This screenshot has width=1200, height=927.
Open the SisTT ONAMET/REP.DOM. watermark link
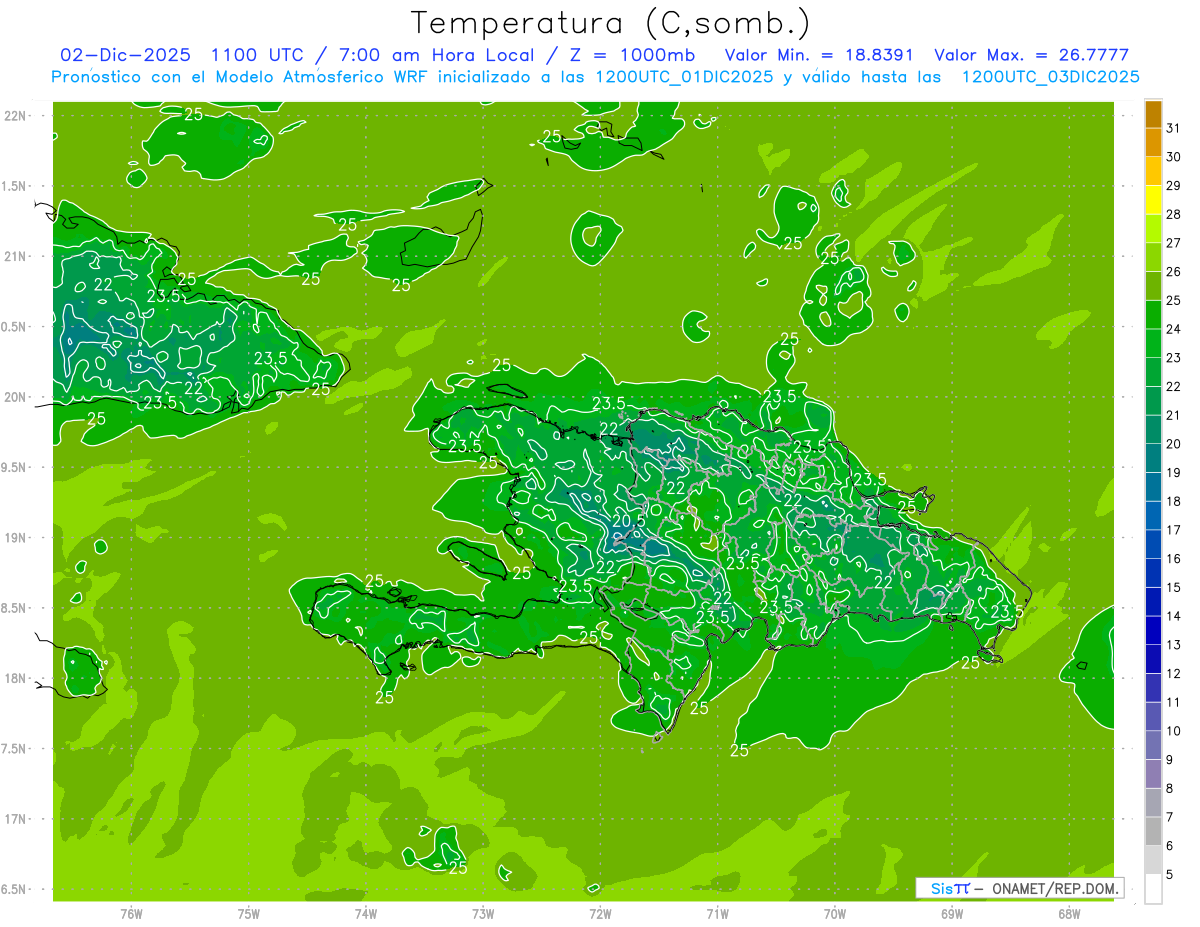pyautogui.click(x=1018, y=888)
